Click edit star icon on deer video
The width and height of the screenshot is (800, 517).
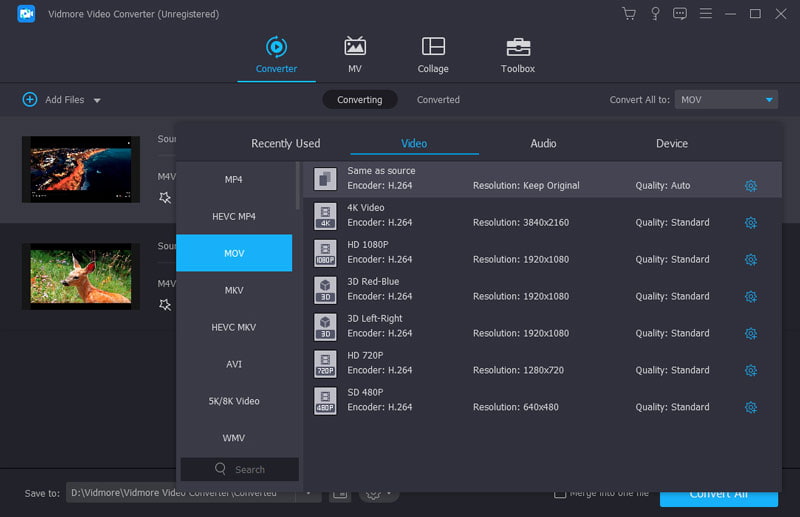point(165,305)
